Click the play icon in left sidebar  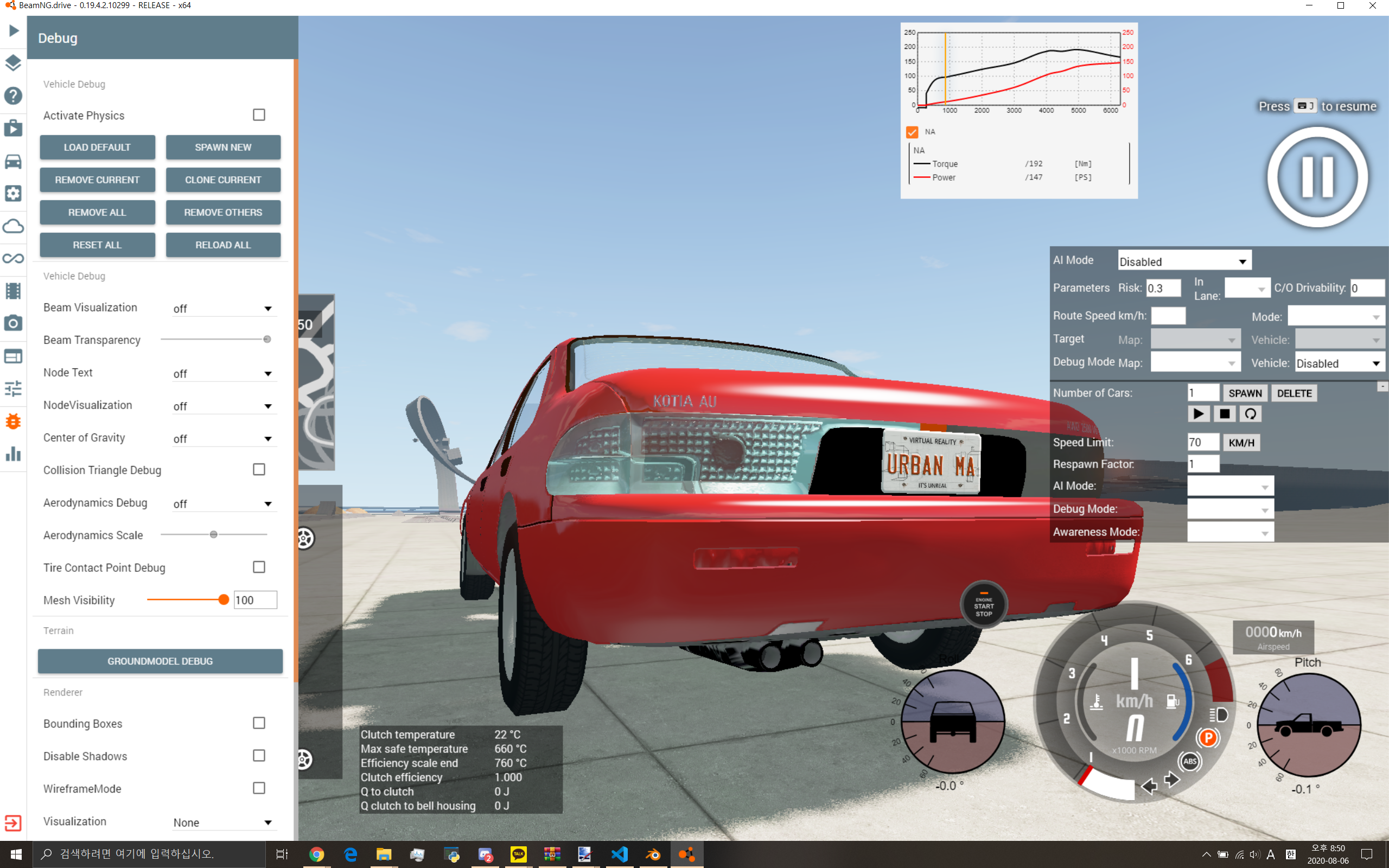(x=13, y=30)
